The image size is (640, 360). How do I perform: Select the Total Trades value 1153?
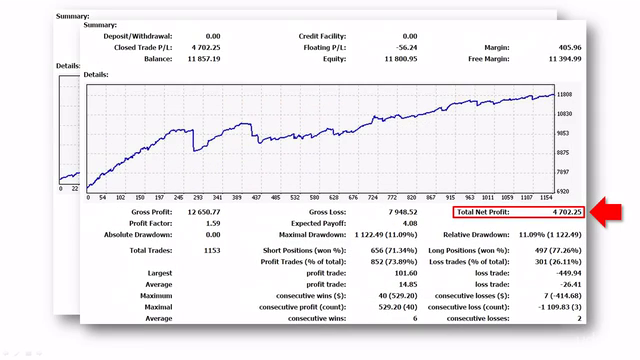tap(212, 251)
